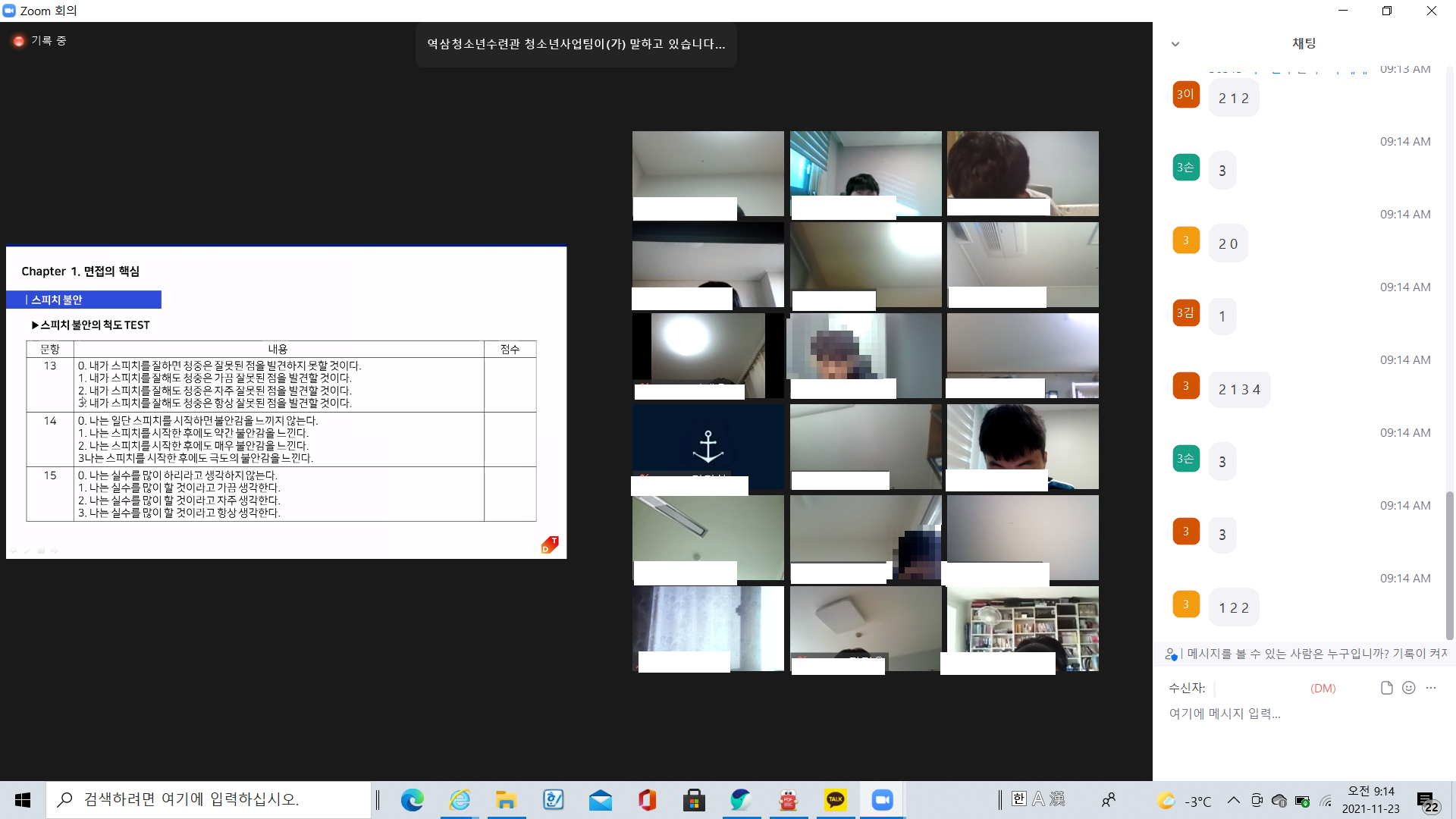1456x819 pixels.
Task: Click question number 14 in the table
Action: (x=50, y=421)
